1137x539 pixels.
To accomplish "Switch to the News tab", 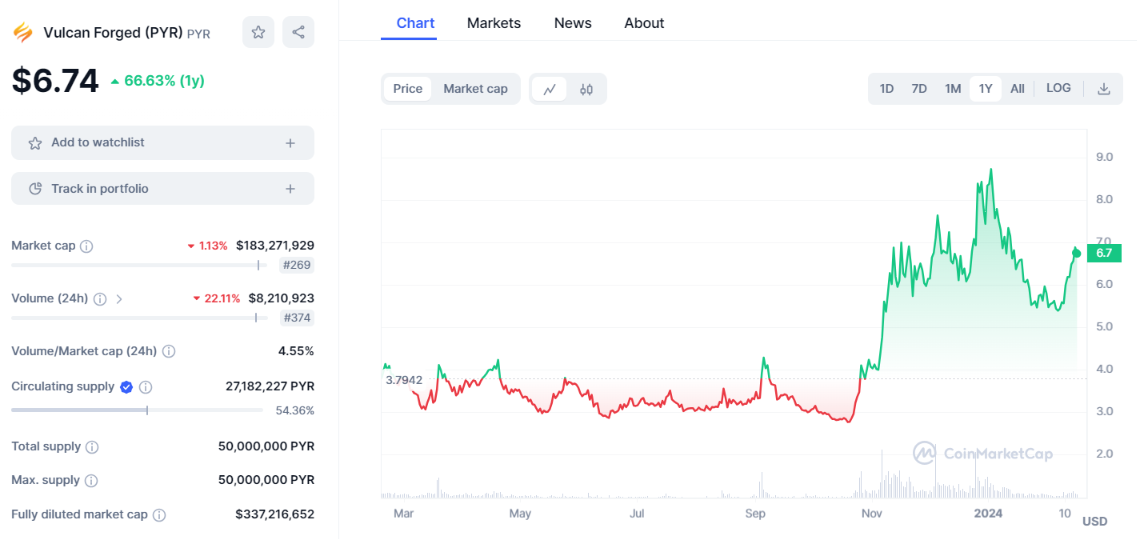I will click(573, 23).
